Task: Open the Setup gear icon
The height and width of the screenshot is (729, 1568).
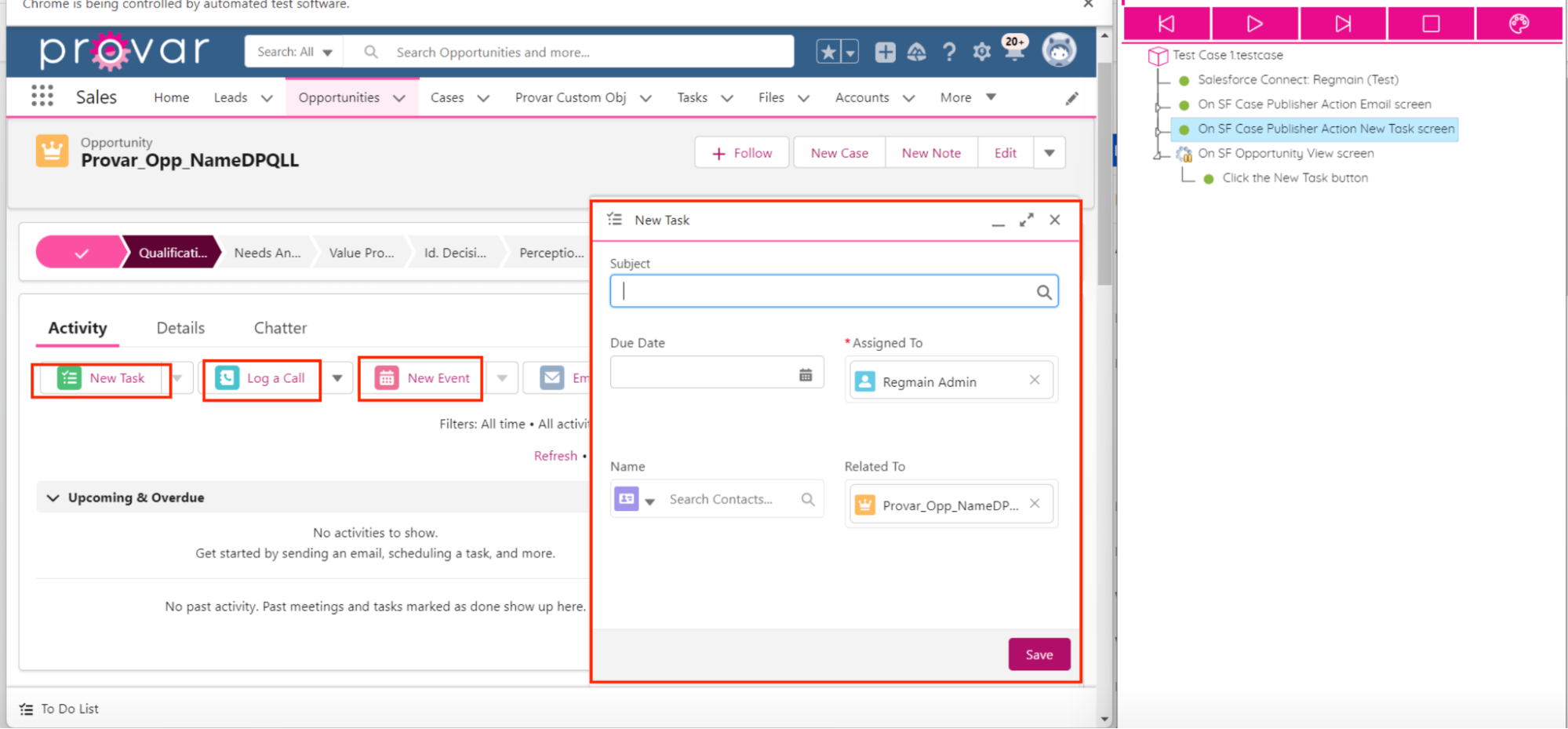Action: tap(981, 52)
